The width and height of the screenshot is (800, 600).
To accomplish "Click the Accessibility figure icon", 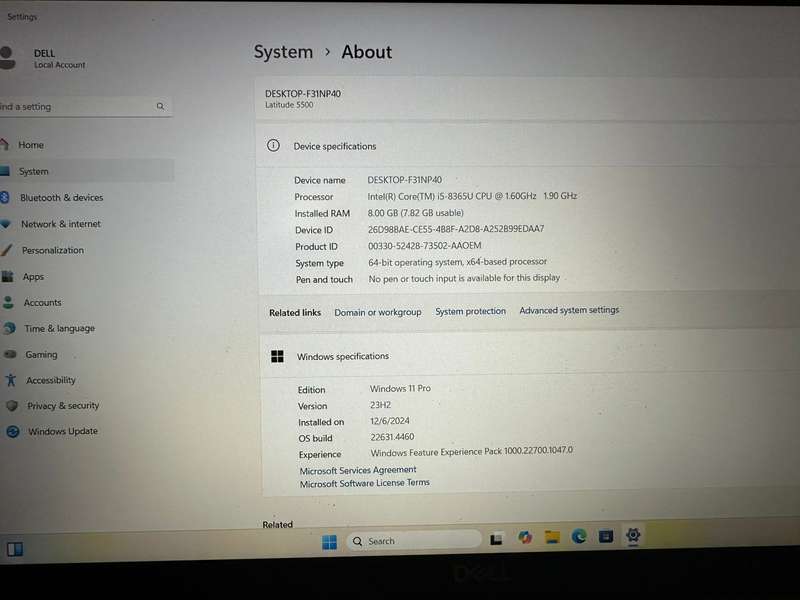I will [11, 380].
